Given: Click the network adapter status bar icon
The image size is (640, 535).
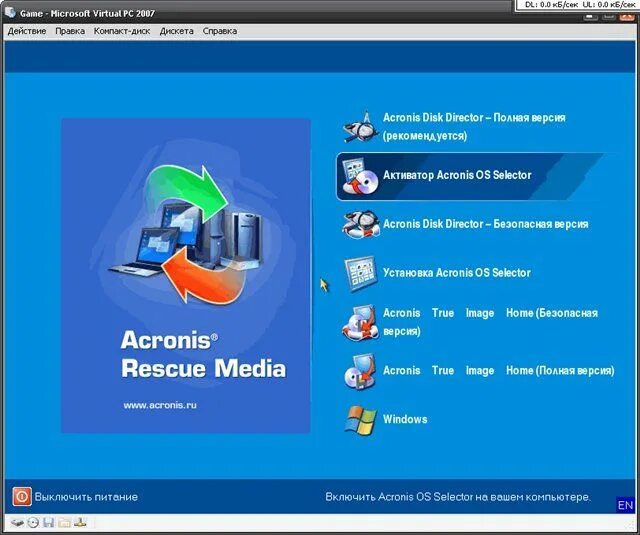Looking at the screenshot, I should coord(80,522).
